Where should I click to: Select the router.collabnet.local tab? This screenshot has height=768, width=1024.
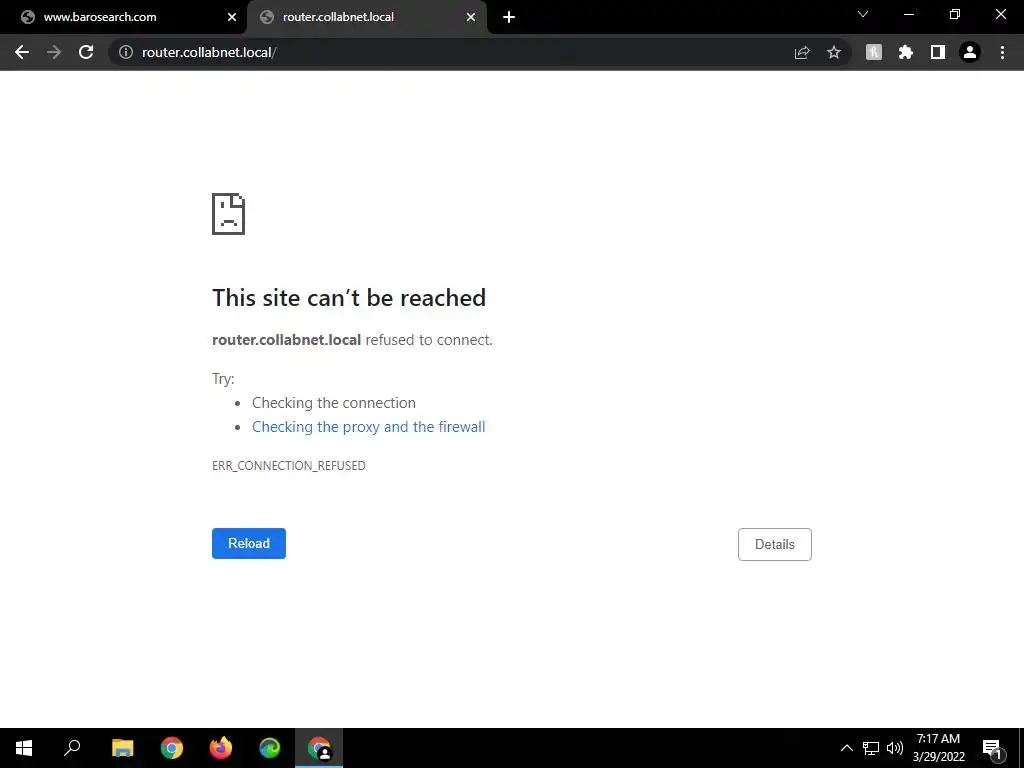(367, 17)
